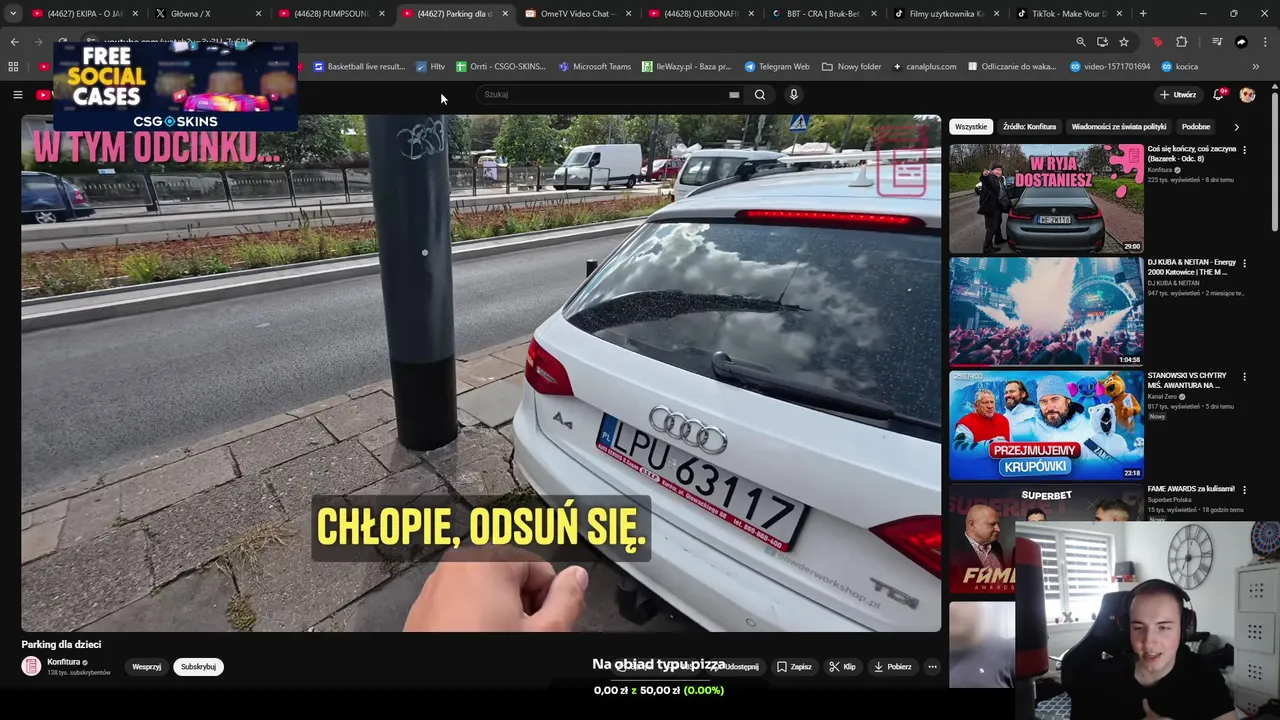Open IleWazy.pl bookmark
Image resolution: width=1280 pixels, height=720 pixels.
coord(686,67)
